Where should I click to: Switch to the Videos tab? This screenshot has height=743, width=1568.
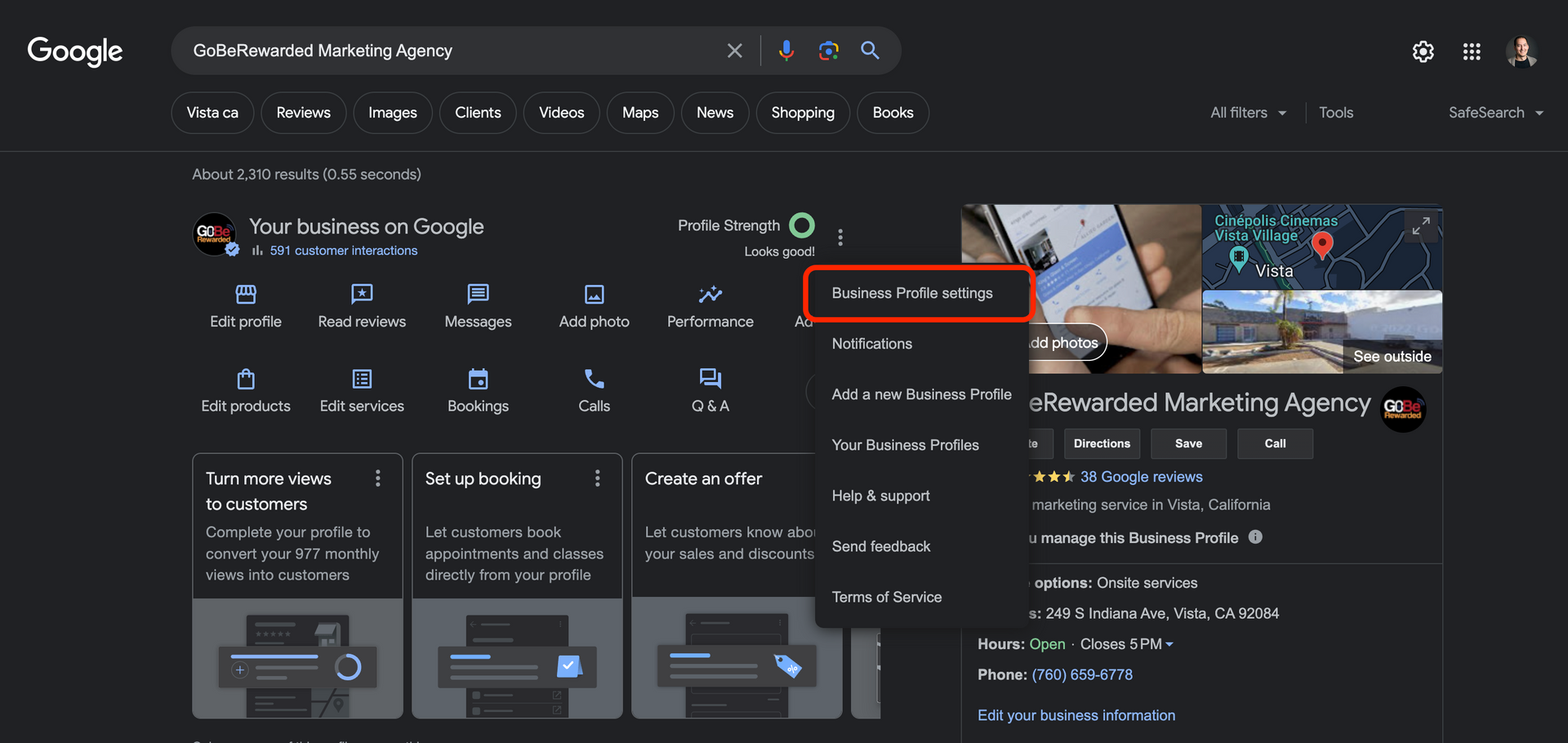[x=562, y=113]
